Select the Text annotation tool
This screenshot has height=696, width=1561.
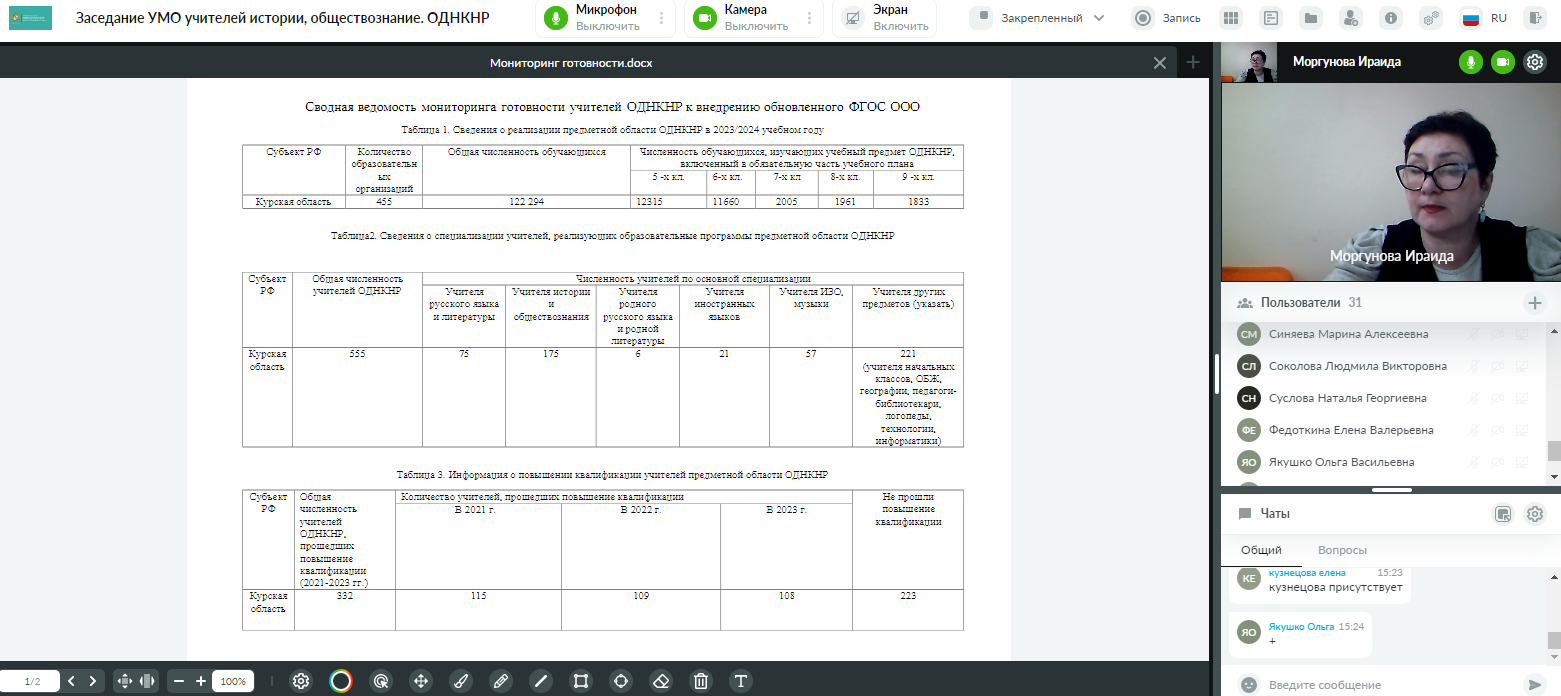pos(741,681)
